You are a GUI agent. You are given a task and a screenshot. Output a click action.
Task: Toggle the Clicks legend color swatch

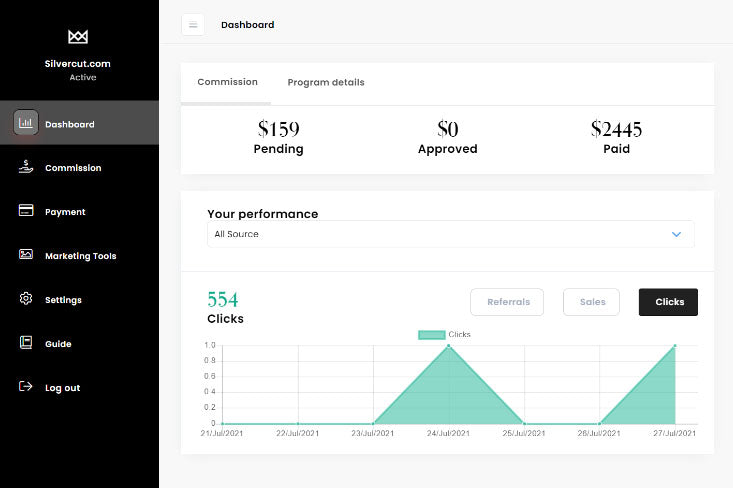click(x=431, y=335)
